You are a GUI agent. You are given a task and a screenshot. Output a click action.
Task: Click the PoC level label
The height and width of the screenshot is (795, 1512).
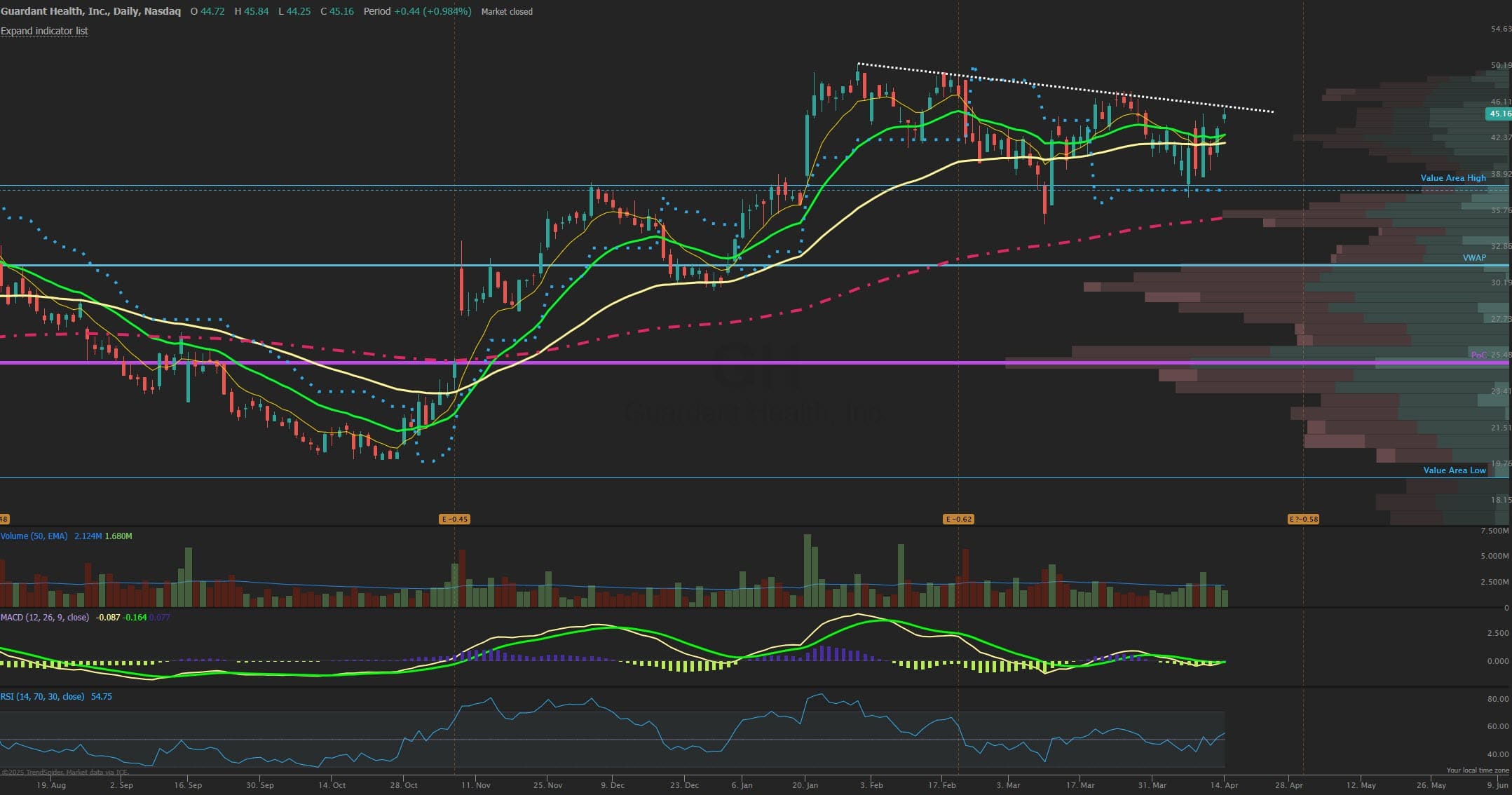[x=1478, y=355]
